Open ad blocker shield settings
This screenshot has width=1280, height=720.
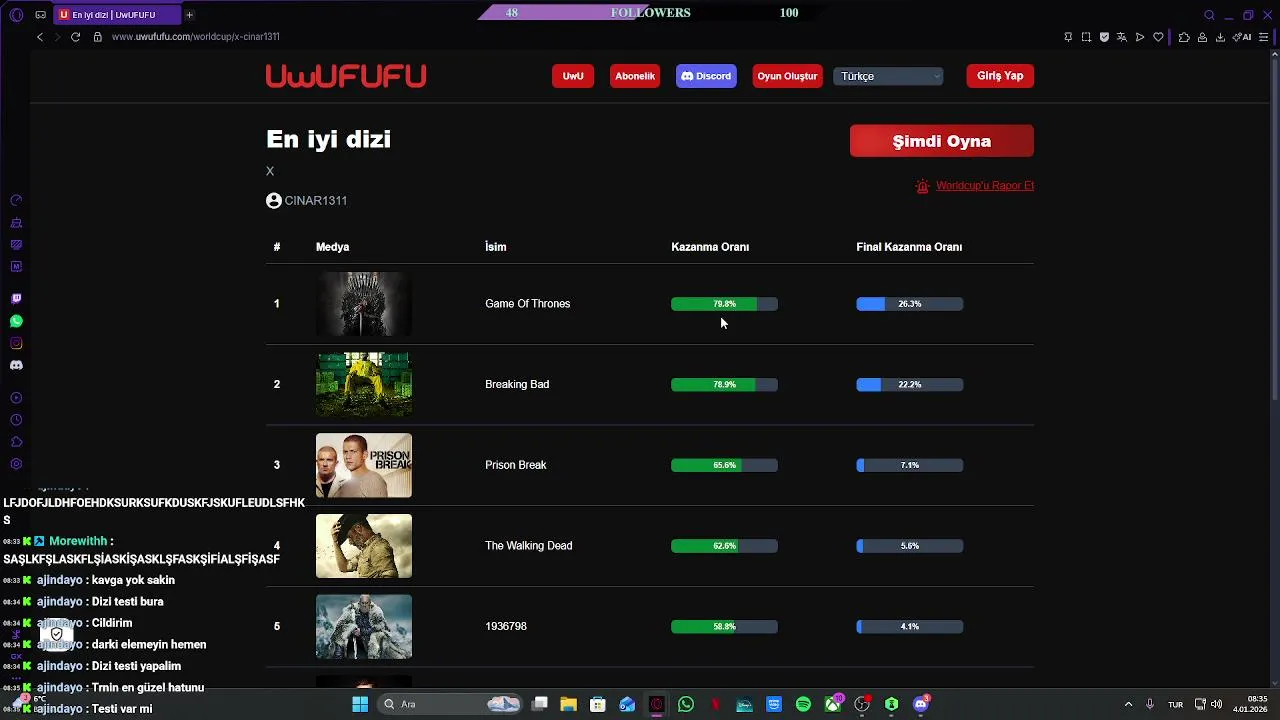[x=1104, y=37]
